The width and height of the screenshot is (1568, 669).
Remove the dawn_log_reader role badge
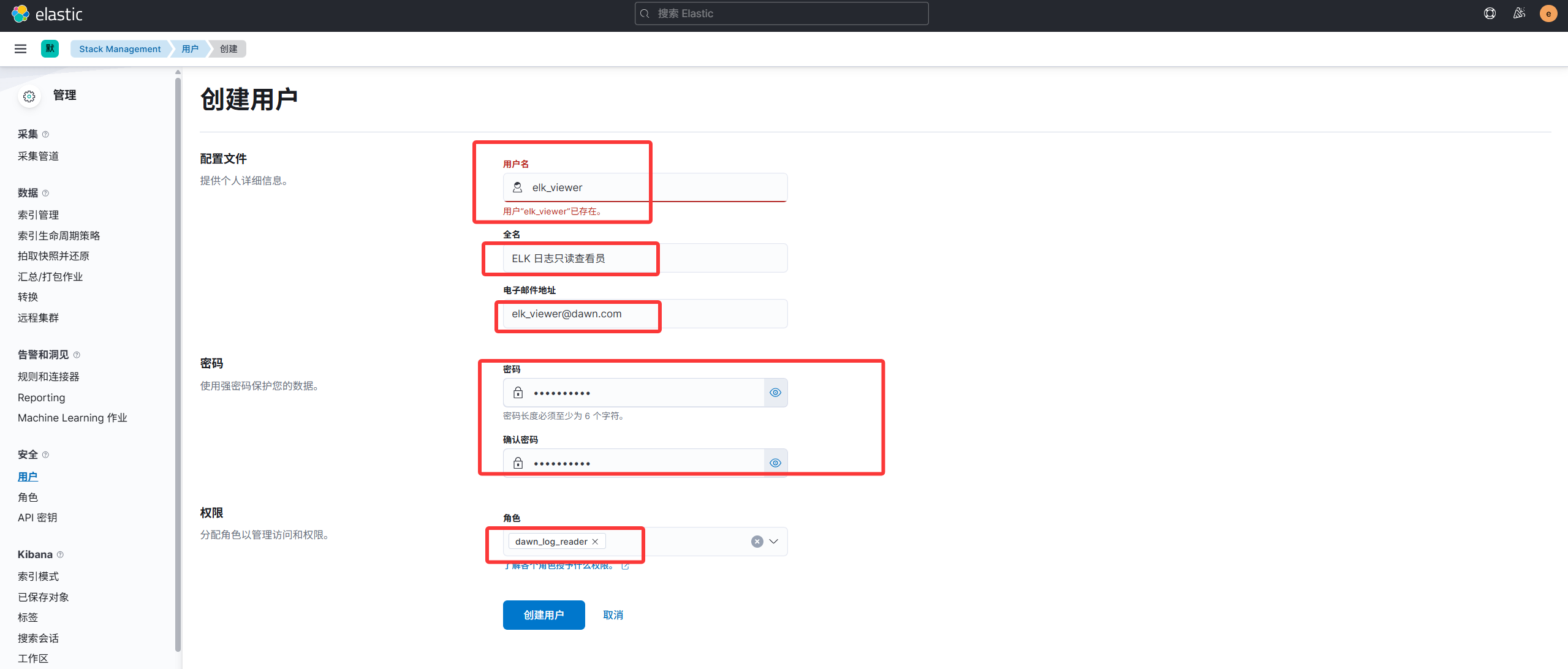tap(595, 542)
